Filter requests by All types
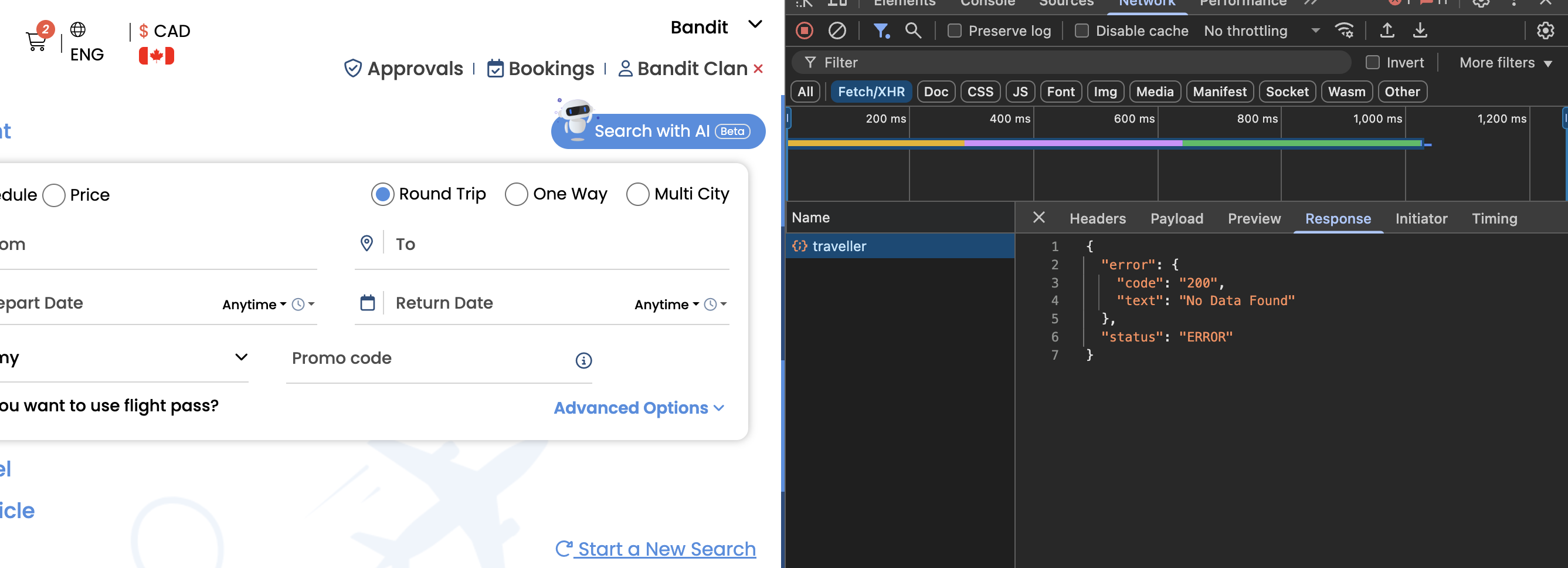Image resolution: width=1568 pixels, height=568 pixels. (805, 92)
